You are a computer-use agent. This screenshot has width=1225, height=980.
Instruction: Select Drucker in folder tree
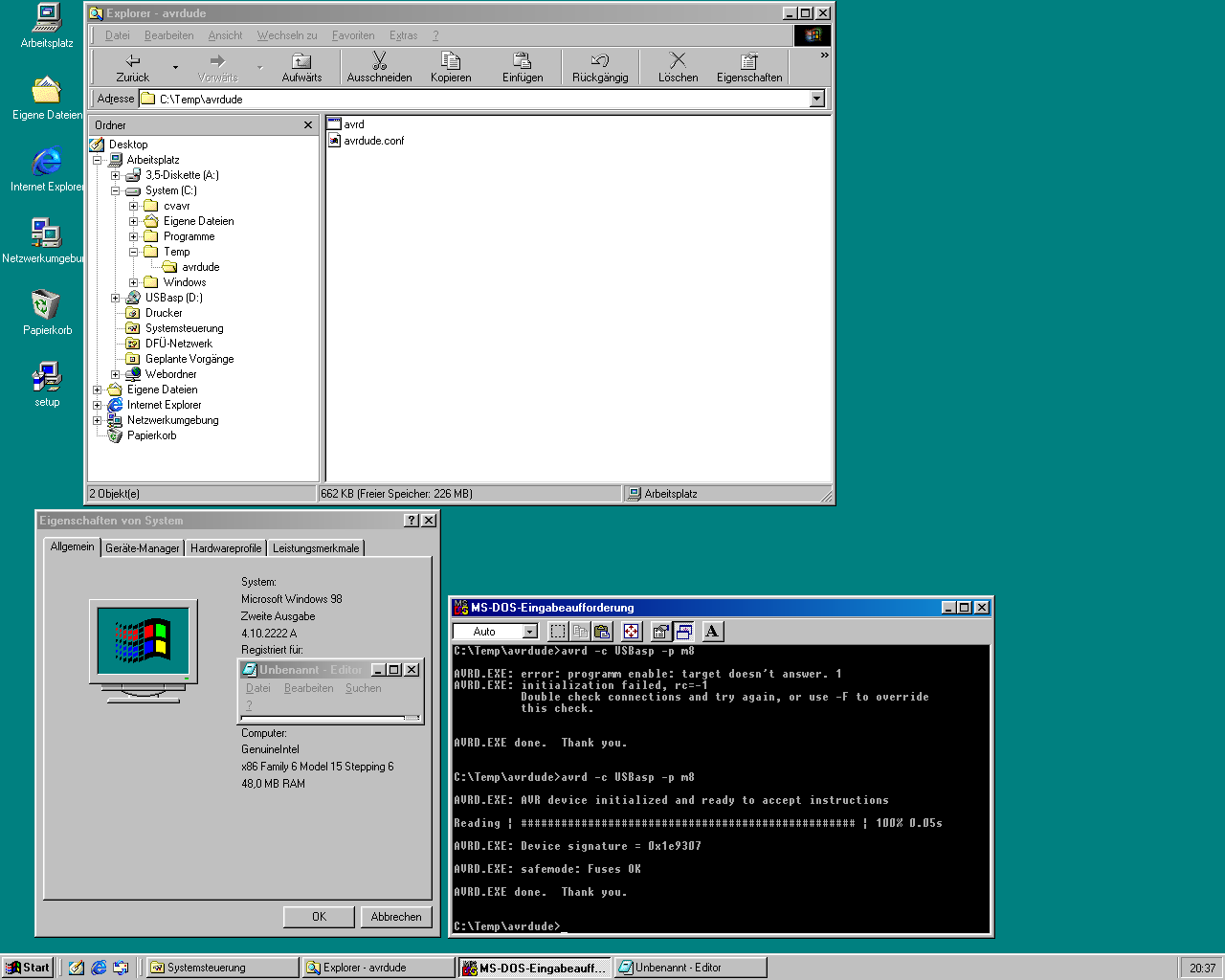coord(154,313)
